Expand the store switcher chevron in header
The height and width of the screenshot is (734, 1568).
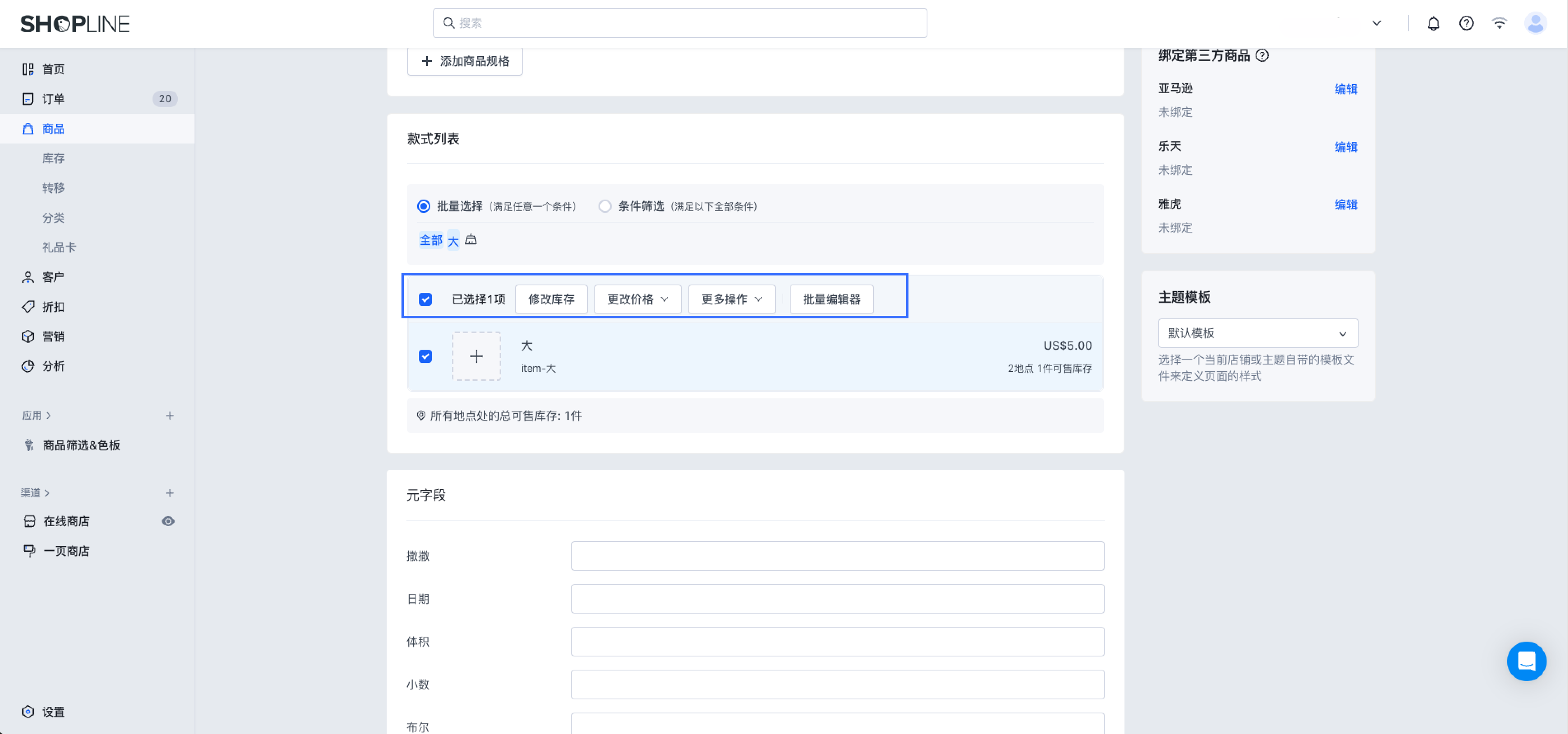click(1376, 23)
